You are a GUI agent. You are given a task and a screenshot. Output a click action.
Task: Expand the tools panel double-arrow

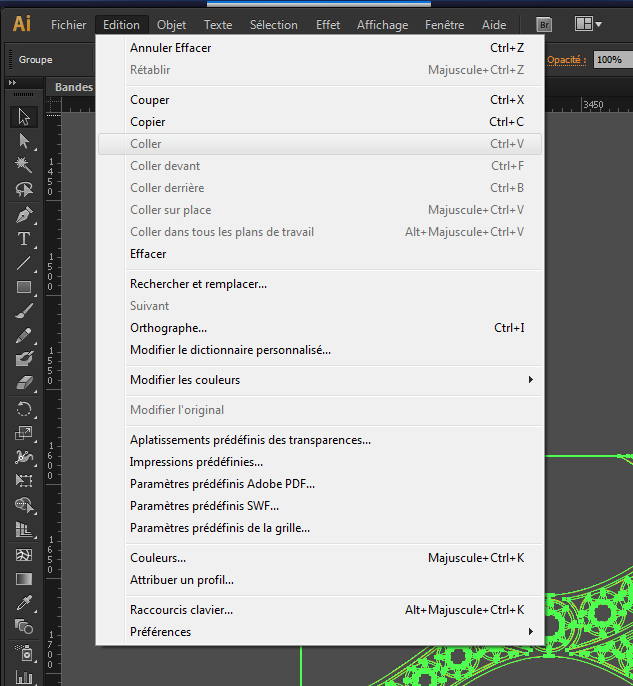point(12,82)
